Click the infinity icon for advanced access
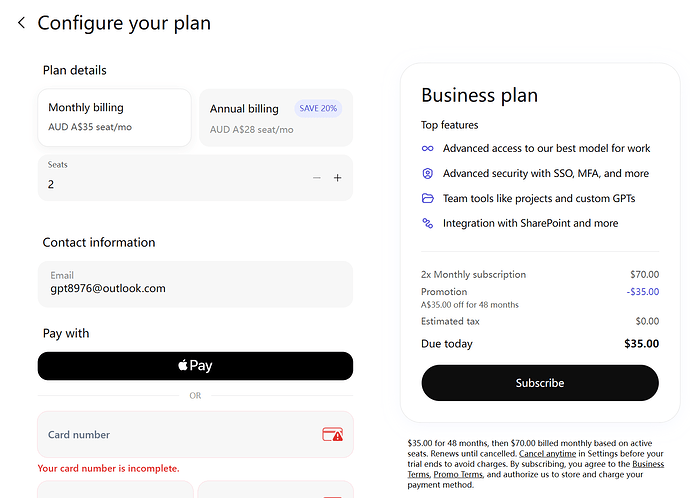This screenshot has width=690, height=498. click(428, 148)
